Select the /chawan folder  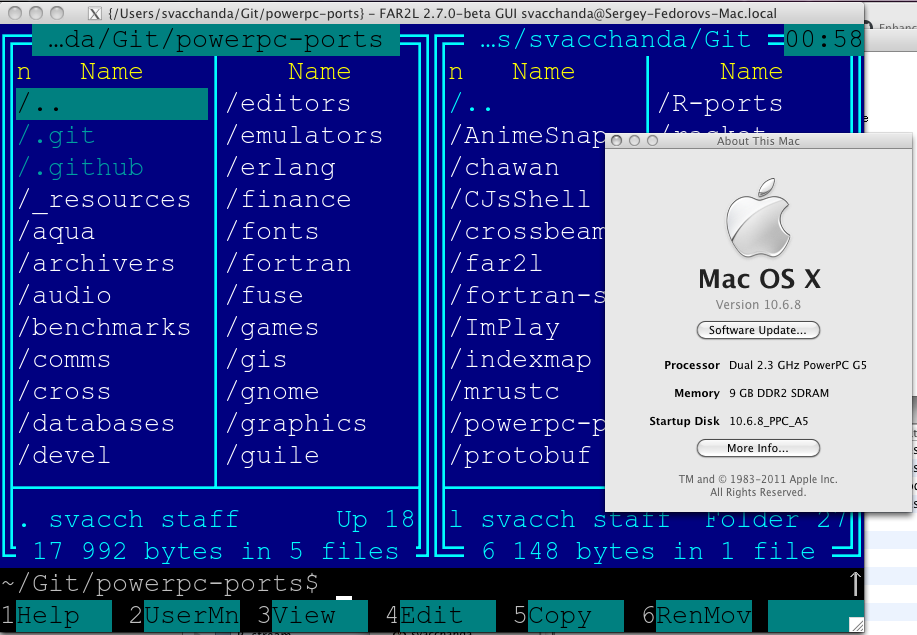point(504,168)
